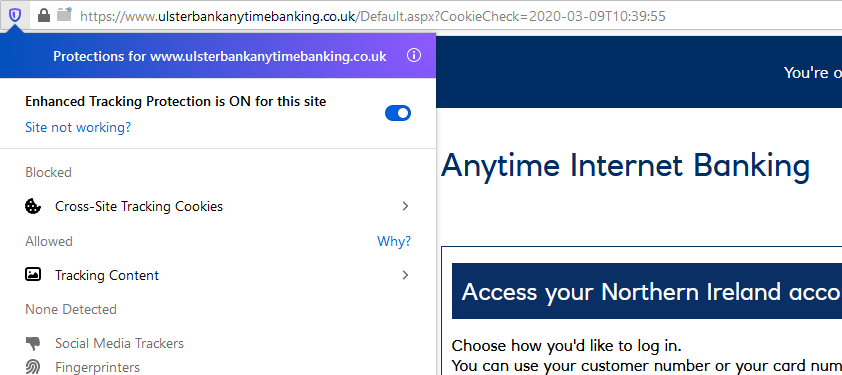Click the cookie icon for Cross-Site Tracking Cookies
This screenshot has height=375, width=842.
33,206
